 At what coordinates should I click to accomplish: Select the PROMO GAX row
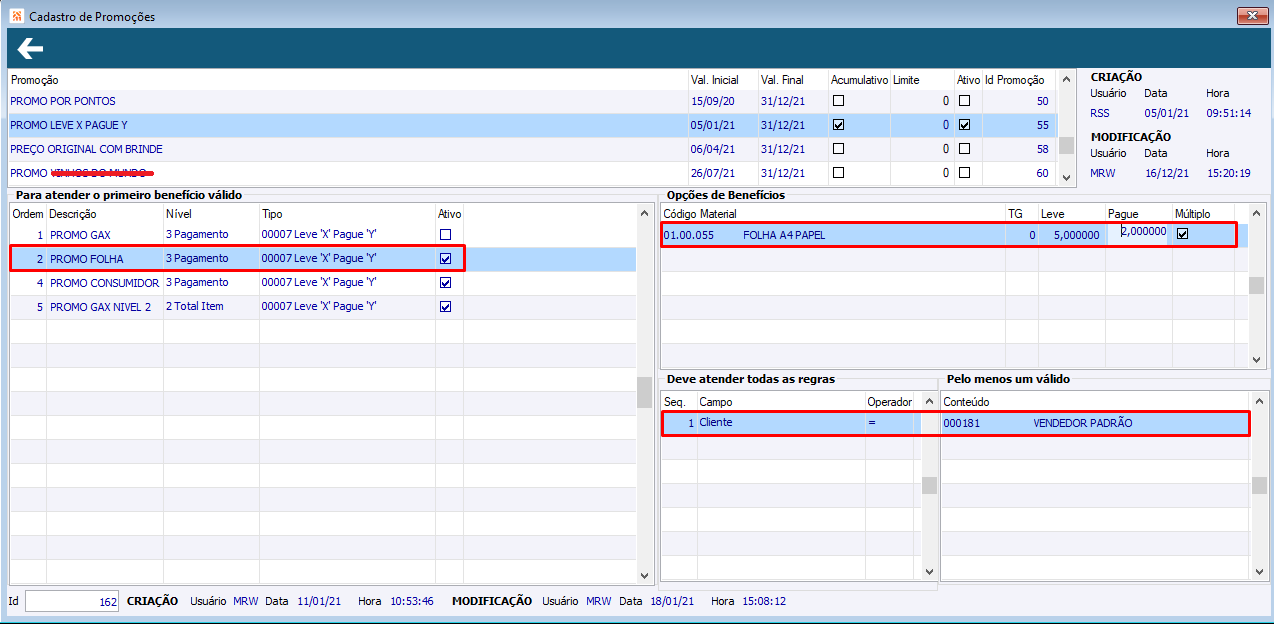pyautogui.click(x=322, y=234)
